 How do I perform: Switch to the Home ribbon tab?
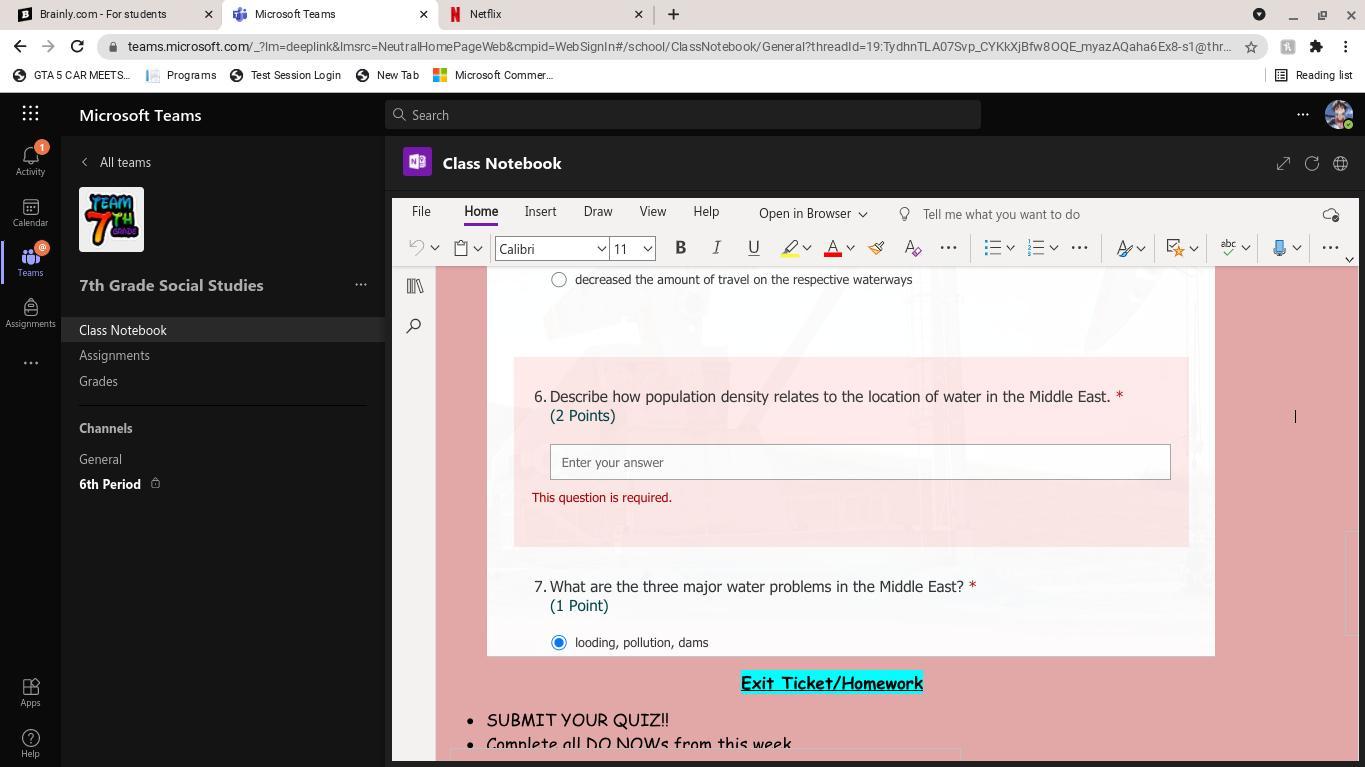point(481,212)
